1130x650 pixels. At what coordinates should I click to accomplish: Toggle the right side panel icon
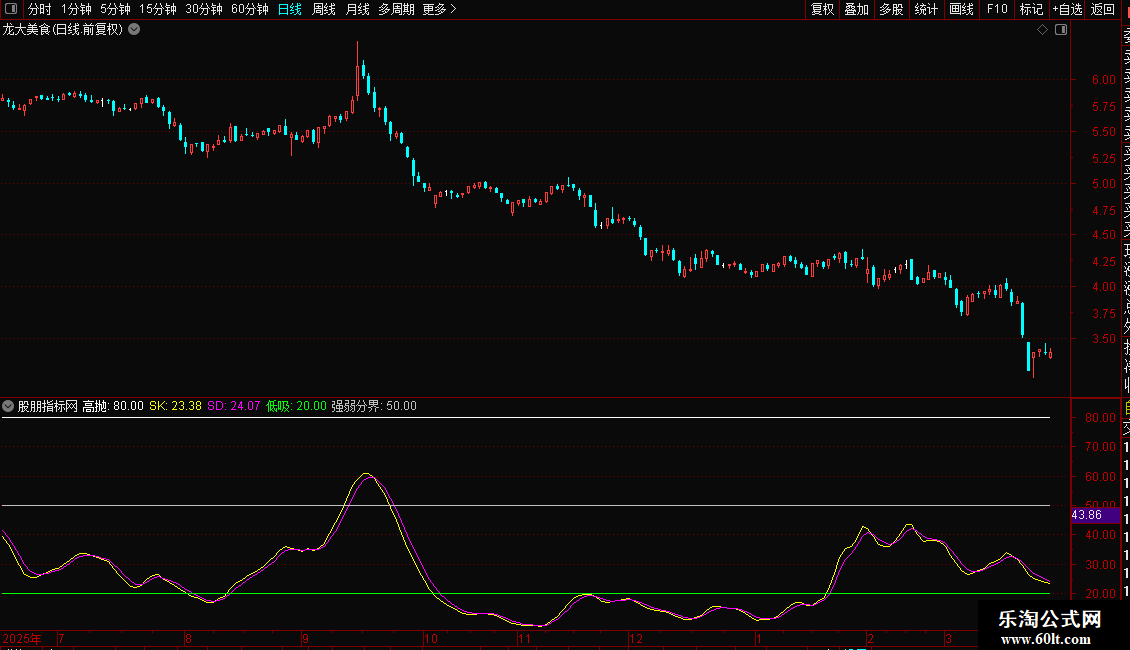click(1061, 30)
